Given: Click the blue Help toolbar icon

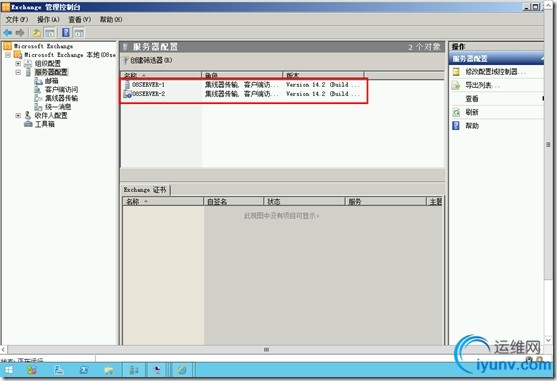Looking at the screenshot, I should (66, 33).
